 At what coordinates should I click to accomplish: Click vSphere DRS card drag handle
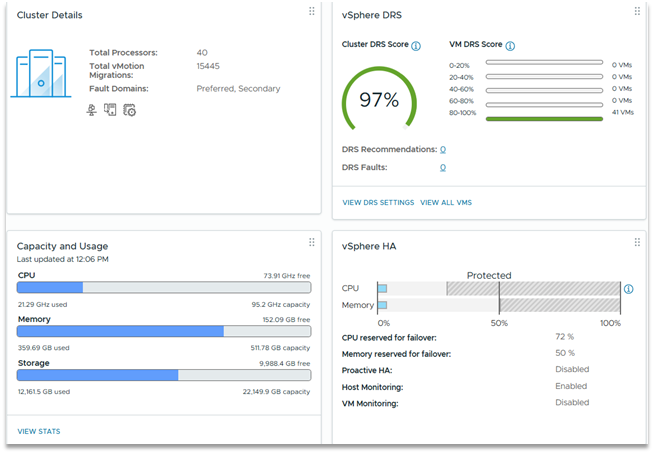coord(637,11)
